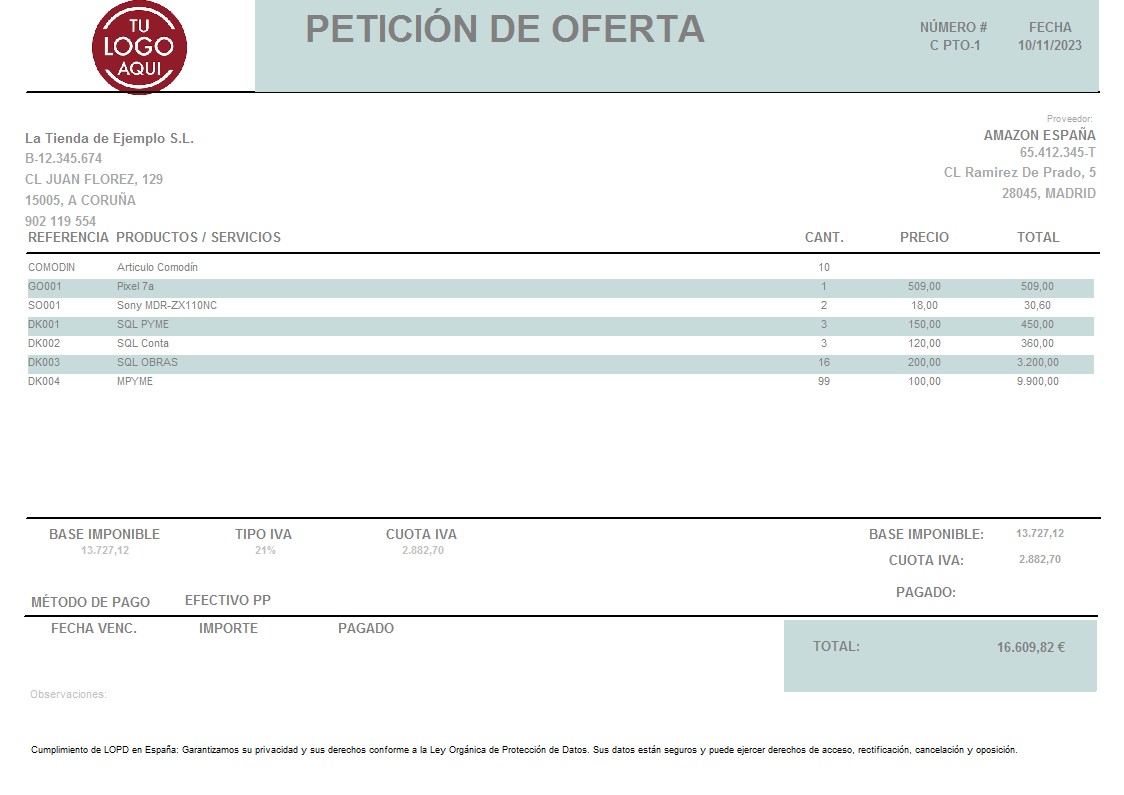
Task: Click the TU LOGO AQUI circular logo
Action: [x=138, y=47]
